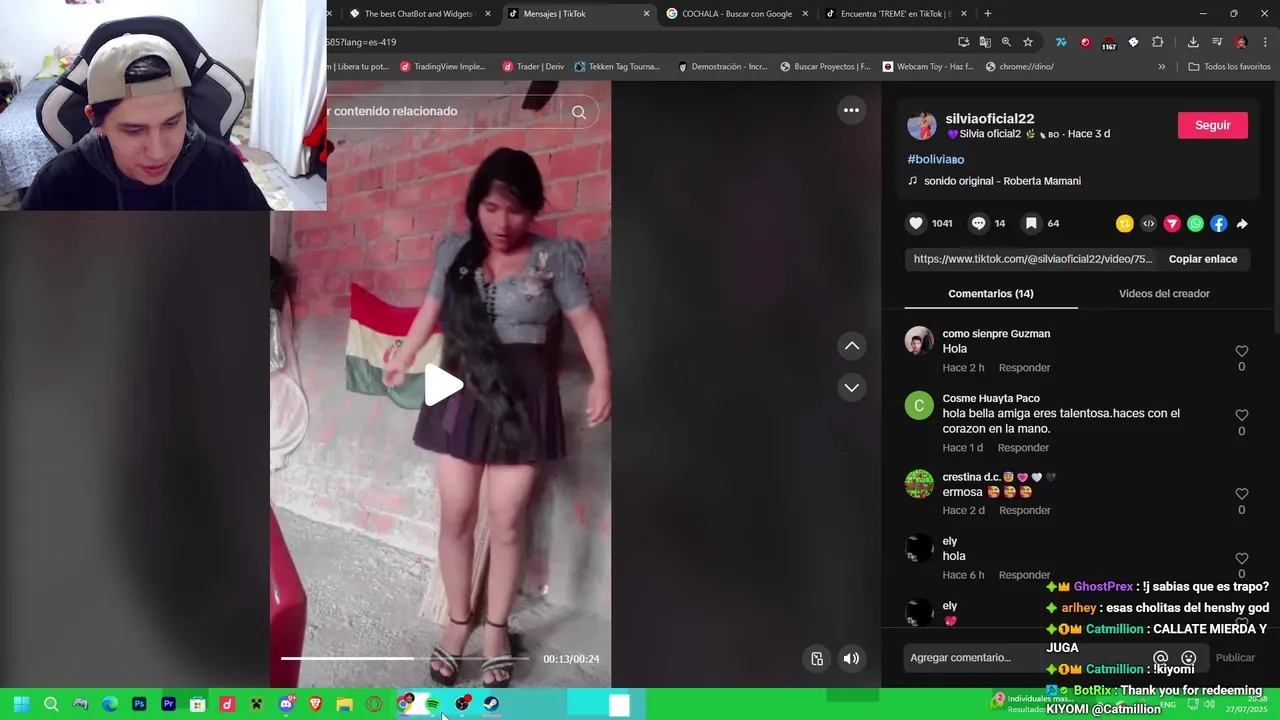1280x720 pixels.
Task: Select the Comentarios (14) tab
Action: [991, 293]
